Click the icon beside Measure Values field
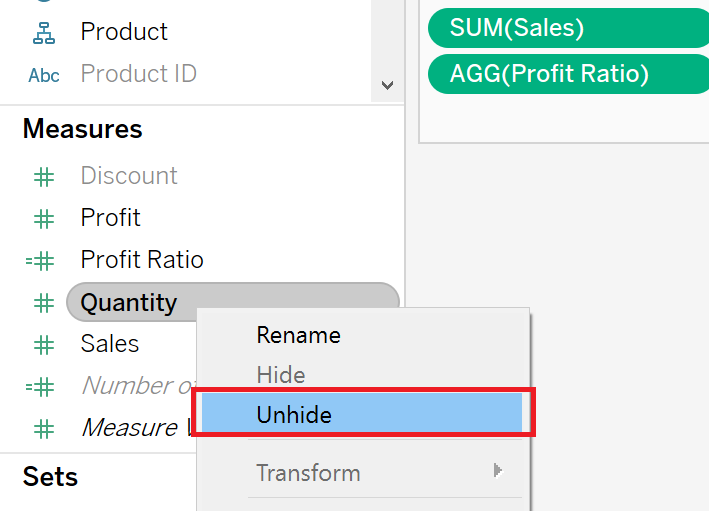 click(44, 429)
